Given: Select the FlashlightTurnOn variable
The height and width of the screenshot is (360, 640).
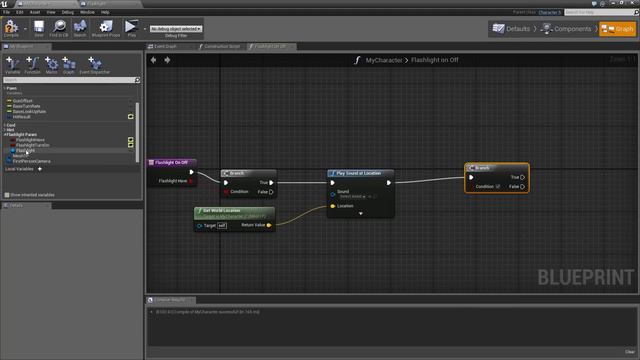Looking at the screenshot, I should click(x=32, y=145).
